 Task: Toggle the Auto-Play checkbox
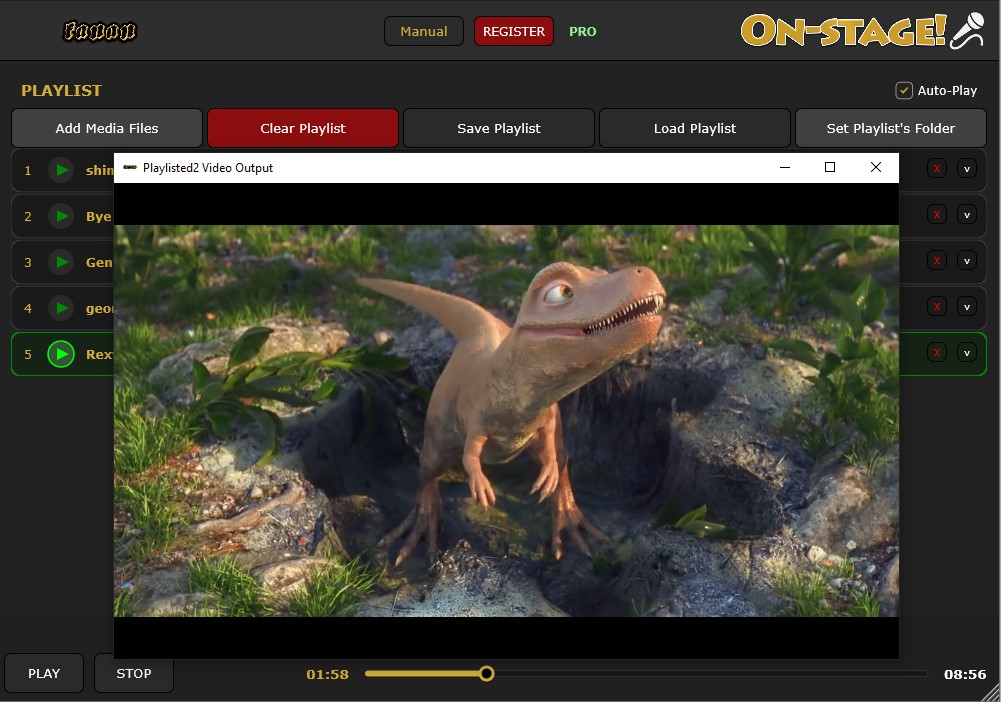[x=904, y=90]
